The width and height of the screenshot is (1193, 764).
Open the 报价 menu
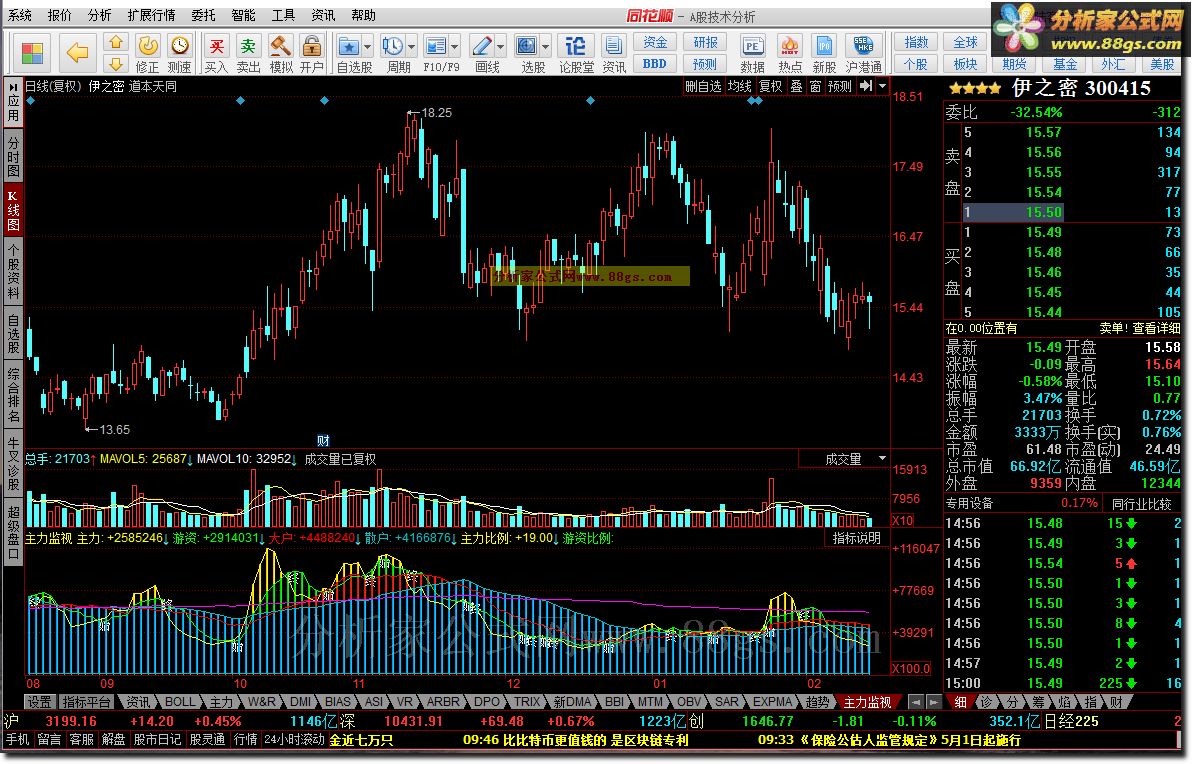[x=59, y=15]
